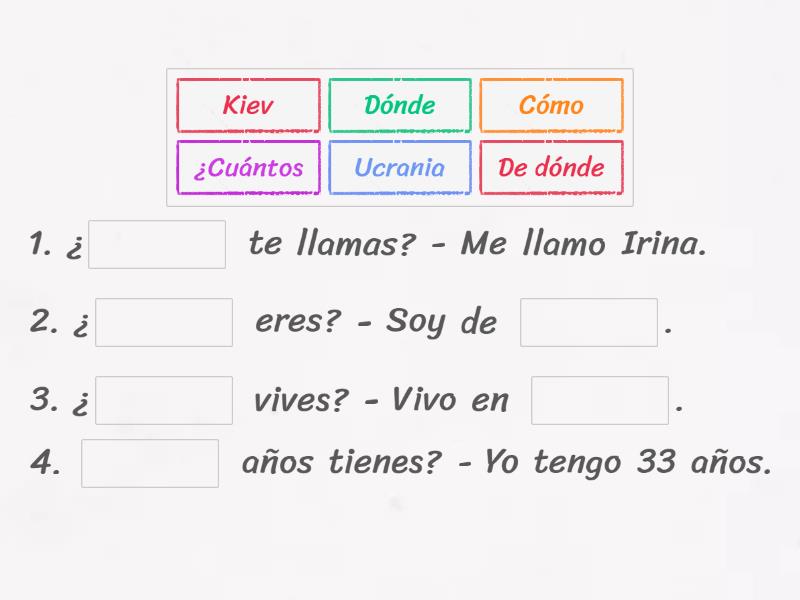Click the text "Yo tengo 33 años."
The width and height of the screenshot is (800, 600).
tap(628, 463)
